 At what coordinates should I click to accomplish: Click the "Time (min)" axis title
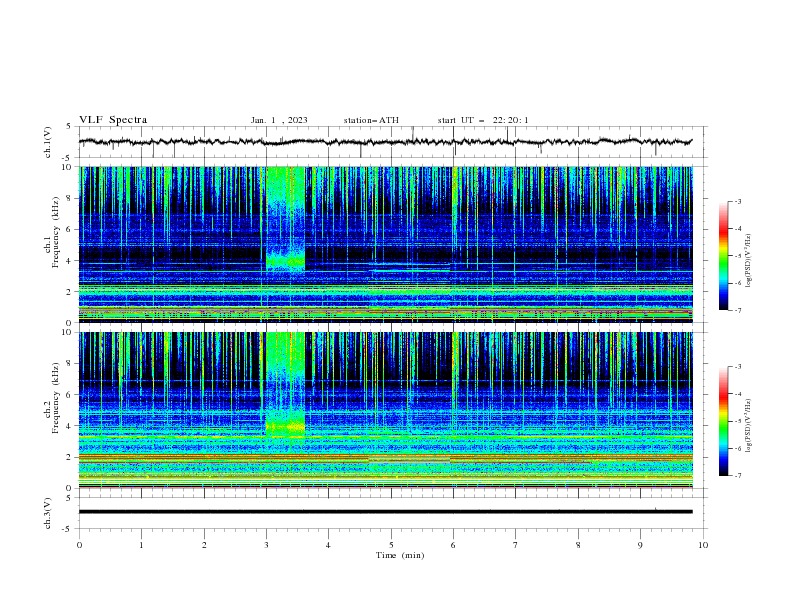click(400, 555)
